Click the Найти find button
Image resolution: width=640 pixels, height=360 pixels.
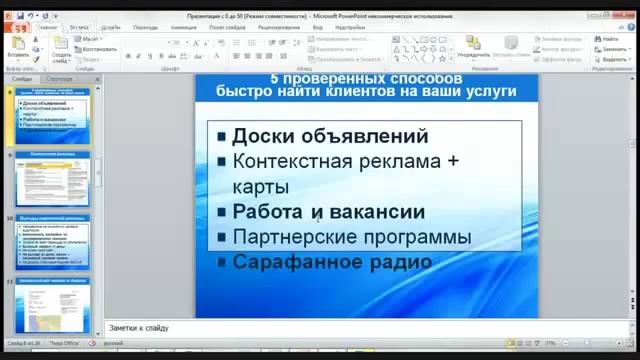(x=607, y=39)
